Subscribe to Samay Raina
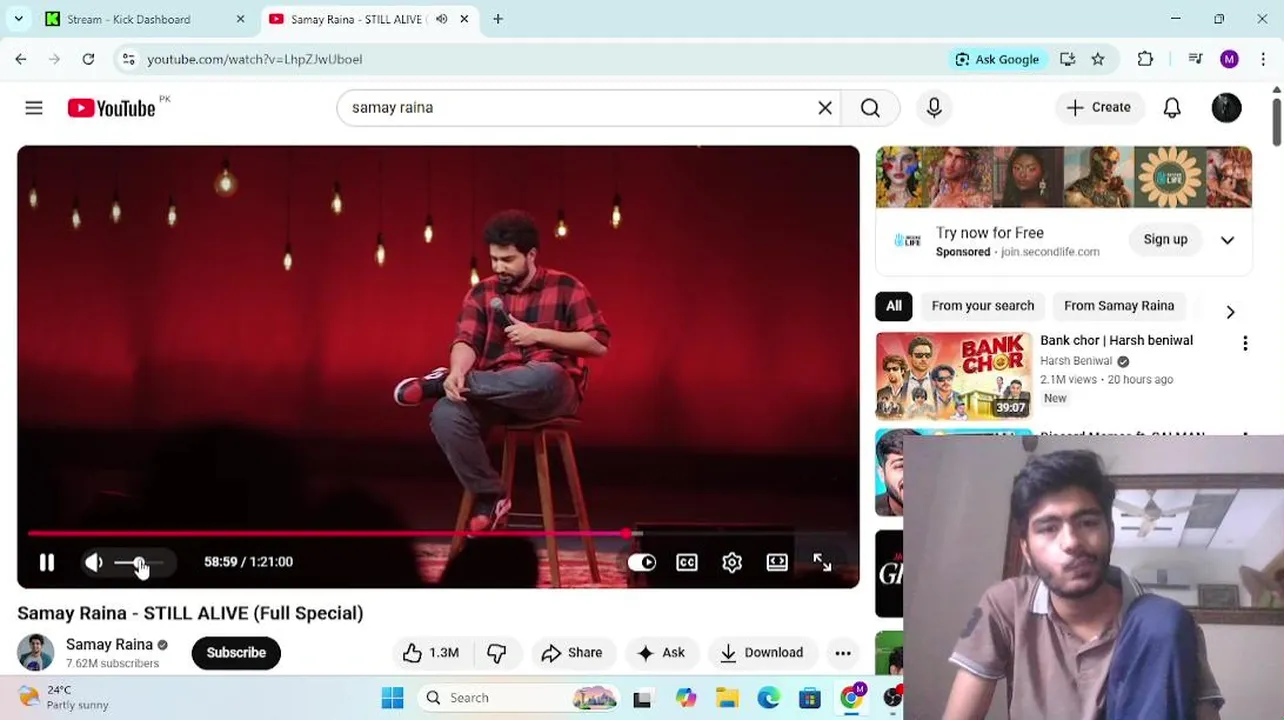The image size is (1284, 720). (236, 653)
